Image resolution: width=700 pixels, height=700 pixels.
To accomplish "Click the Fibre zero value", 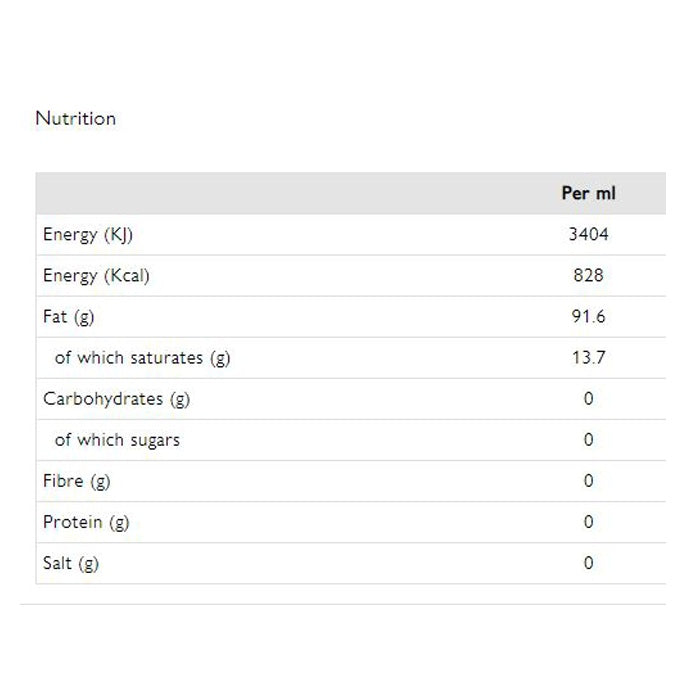I will [588, 481].
